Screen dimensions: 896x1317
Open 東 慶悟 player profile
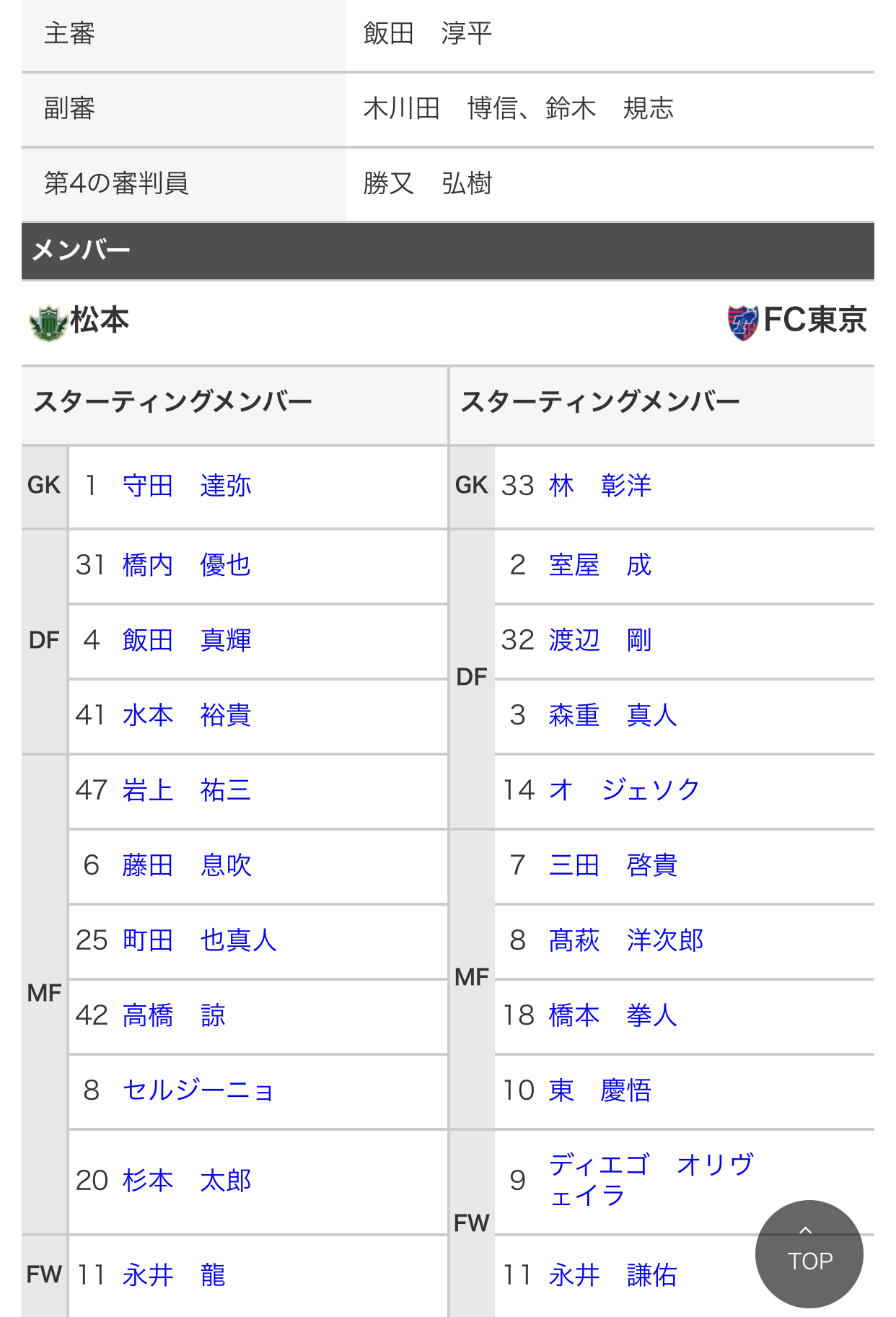pyautogui.click(x=600, y=1090)
